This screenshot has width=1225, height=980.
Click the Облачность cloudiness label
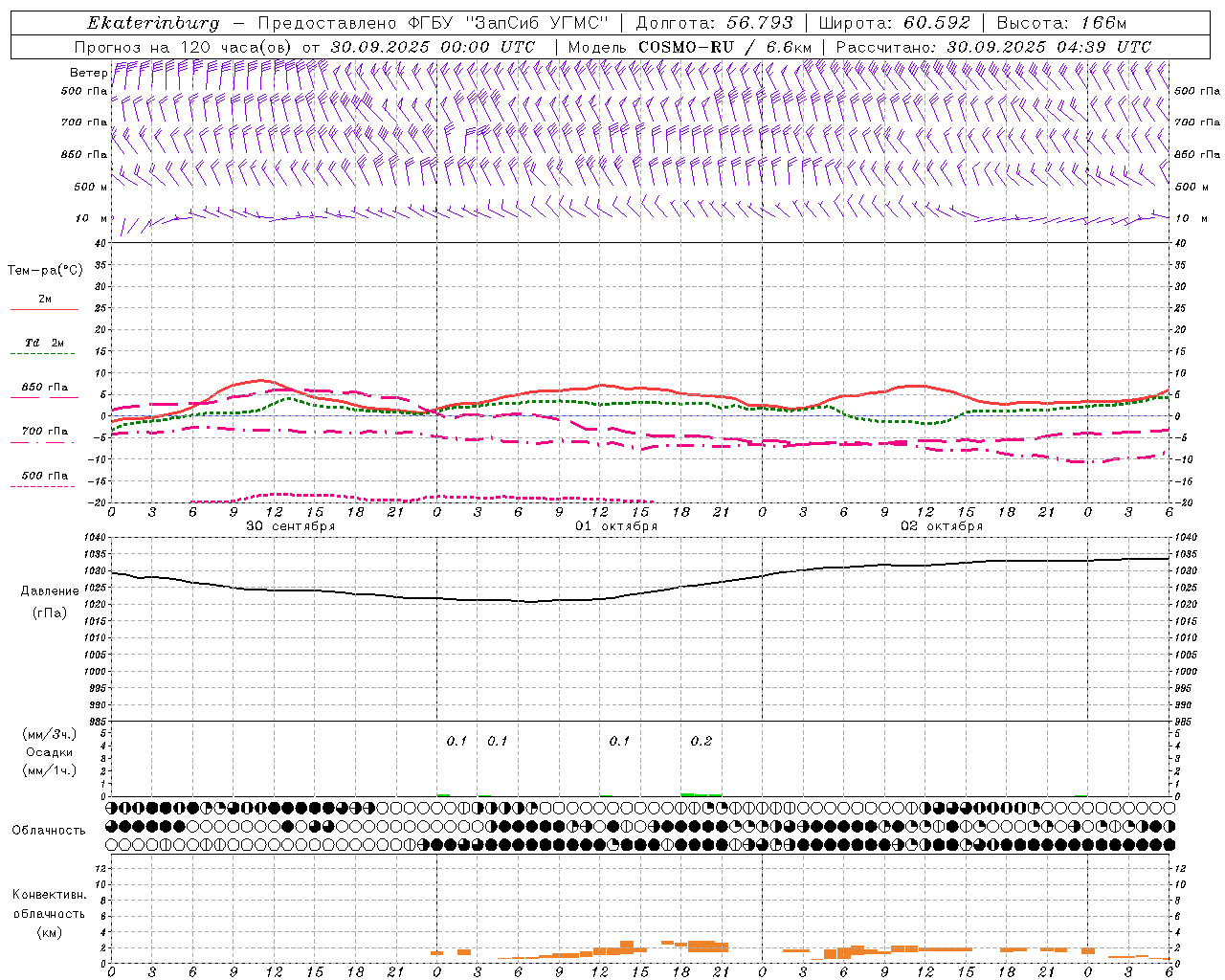[x=49, y=831]
